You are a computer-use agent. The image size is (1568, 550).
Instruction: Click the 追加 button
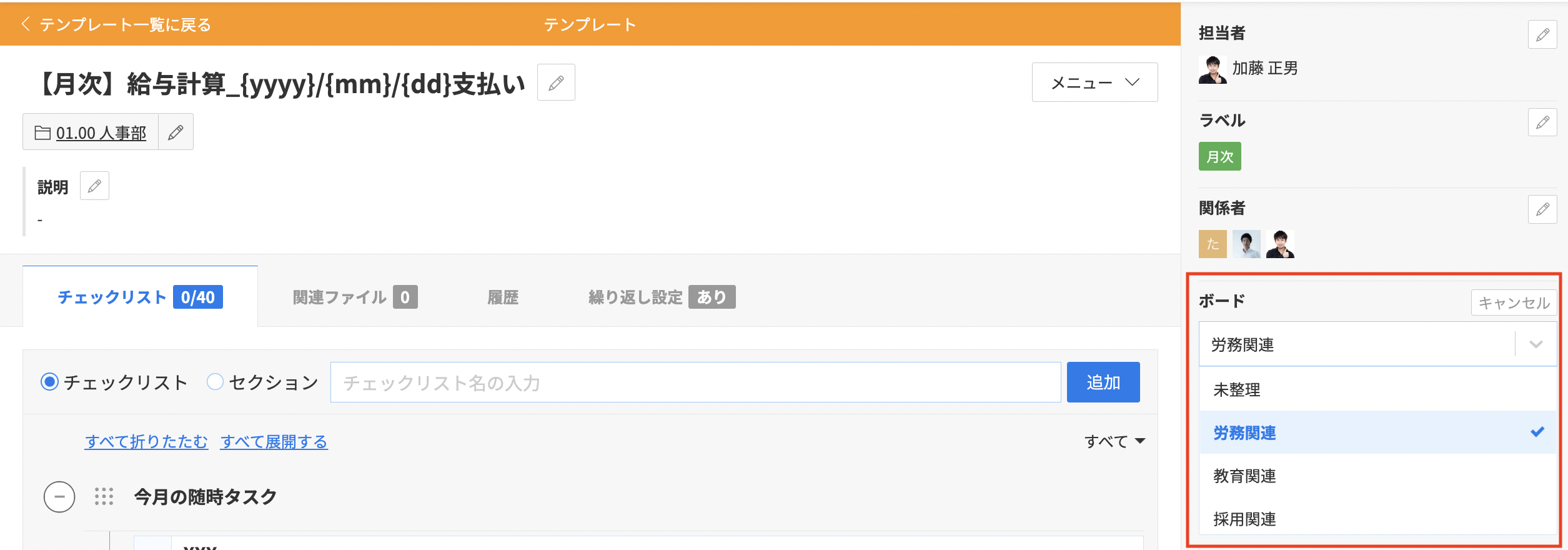pyautogui.click(x=1103, y=382)
